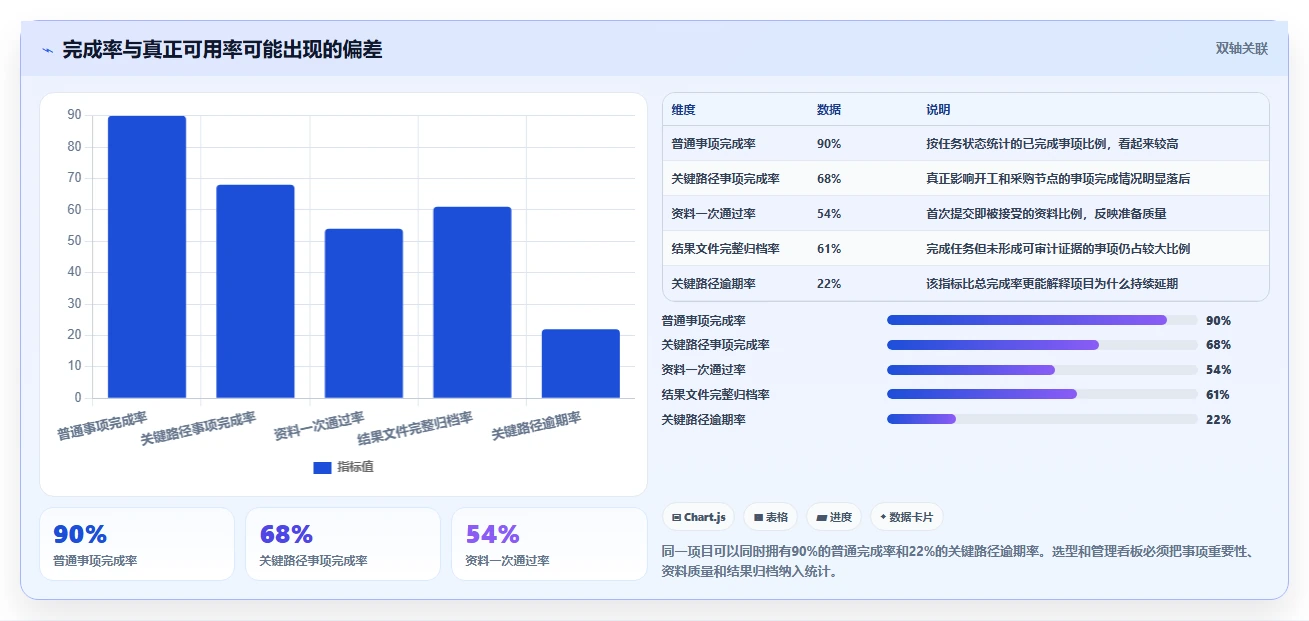
Task: Select the 普通事项完成率 table row name
Action: [714, 144]
